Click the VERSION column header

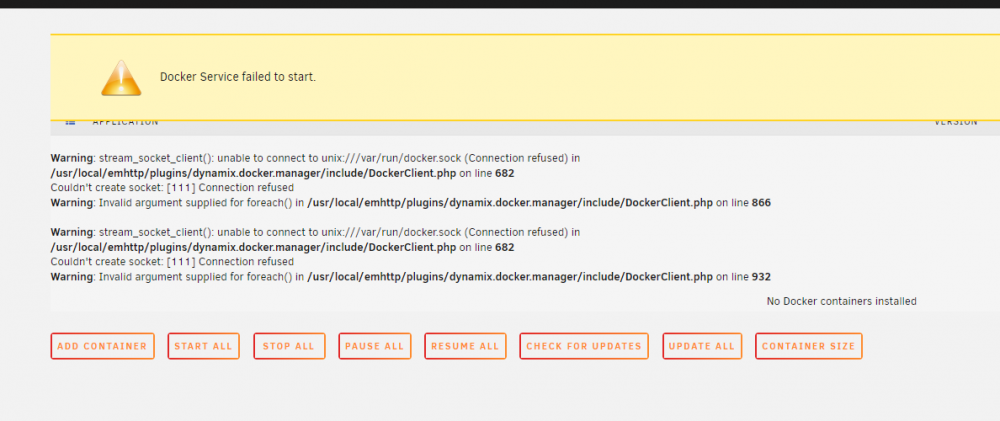coord(956,122)
